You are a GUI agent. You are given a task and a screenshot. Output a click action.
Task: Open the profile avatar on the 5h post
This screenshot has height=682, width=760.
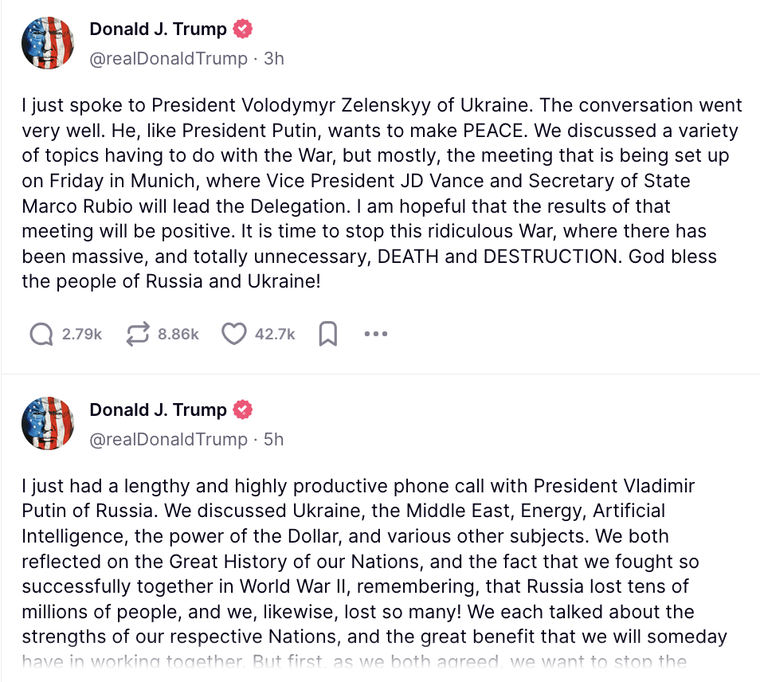pyautogui.click(x=48, y=424)
